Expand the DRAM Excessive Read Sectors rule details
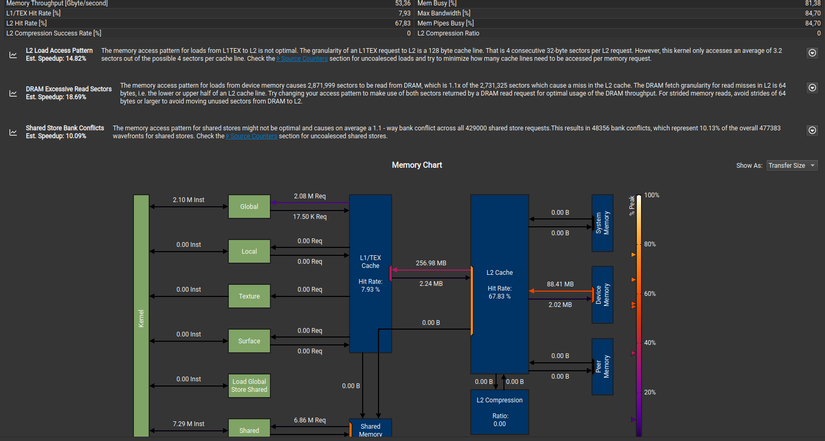This screenshot has width=825, height=441. click(x=812, y=88)
